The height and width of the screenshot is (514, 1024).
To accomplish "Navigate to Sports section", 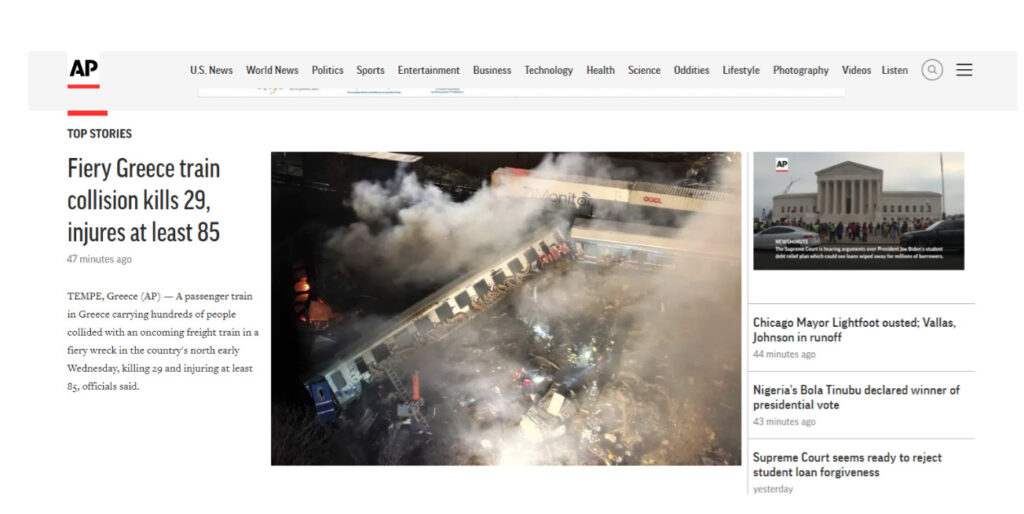I will (370, 70).
